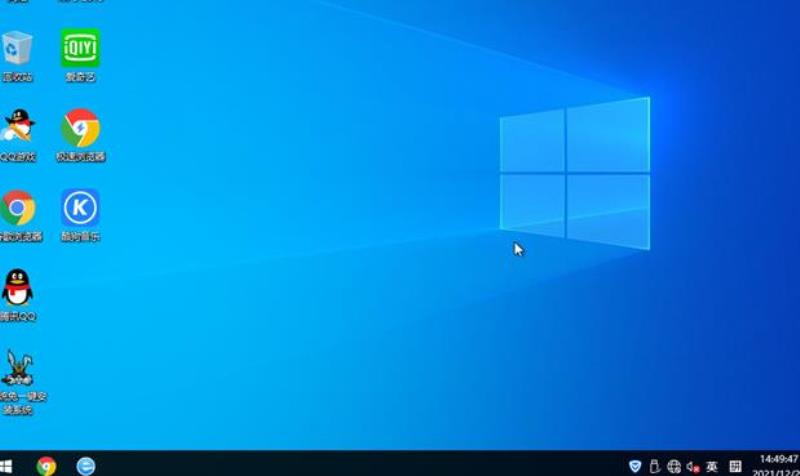Open the Recycle Bin desktop icon
The image size is (800, 476).
pyautogui.click(x=17, y=55)
